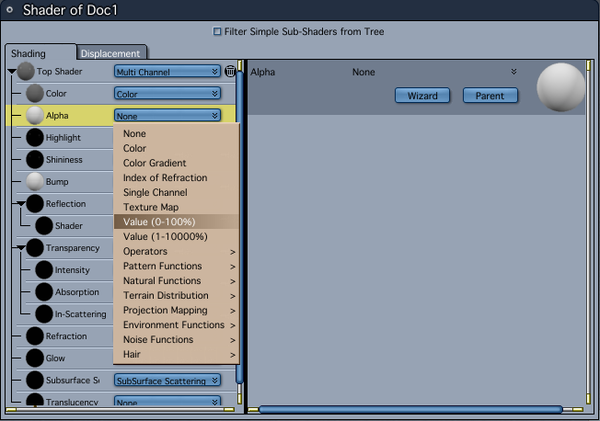Select the Bump tree row label
Viewport: 600px width, 421px height.
(57, 182)
